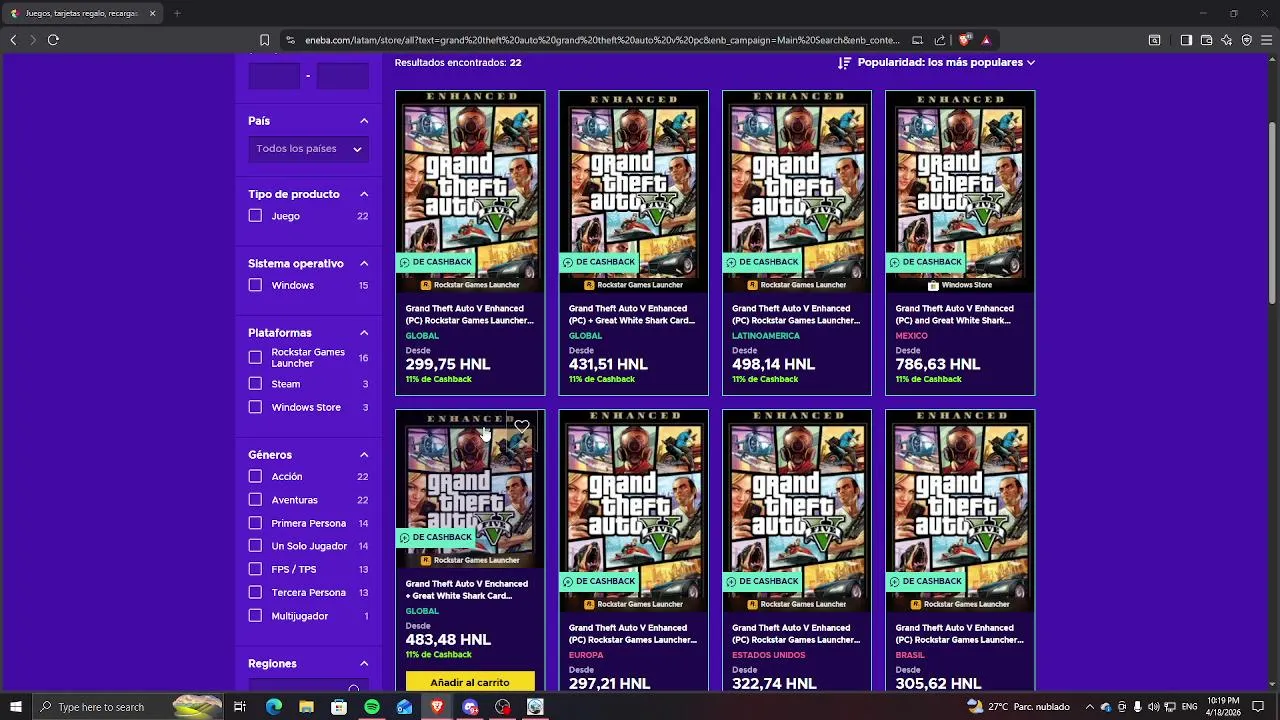
Task: Open File Explorer from the taskbar
Action: point(306,707)
